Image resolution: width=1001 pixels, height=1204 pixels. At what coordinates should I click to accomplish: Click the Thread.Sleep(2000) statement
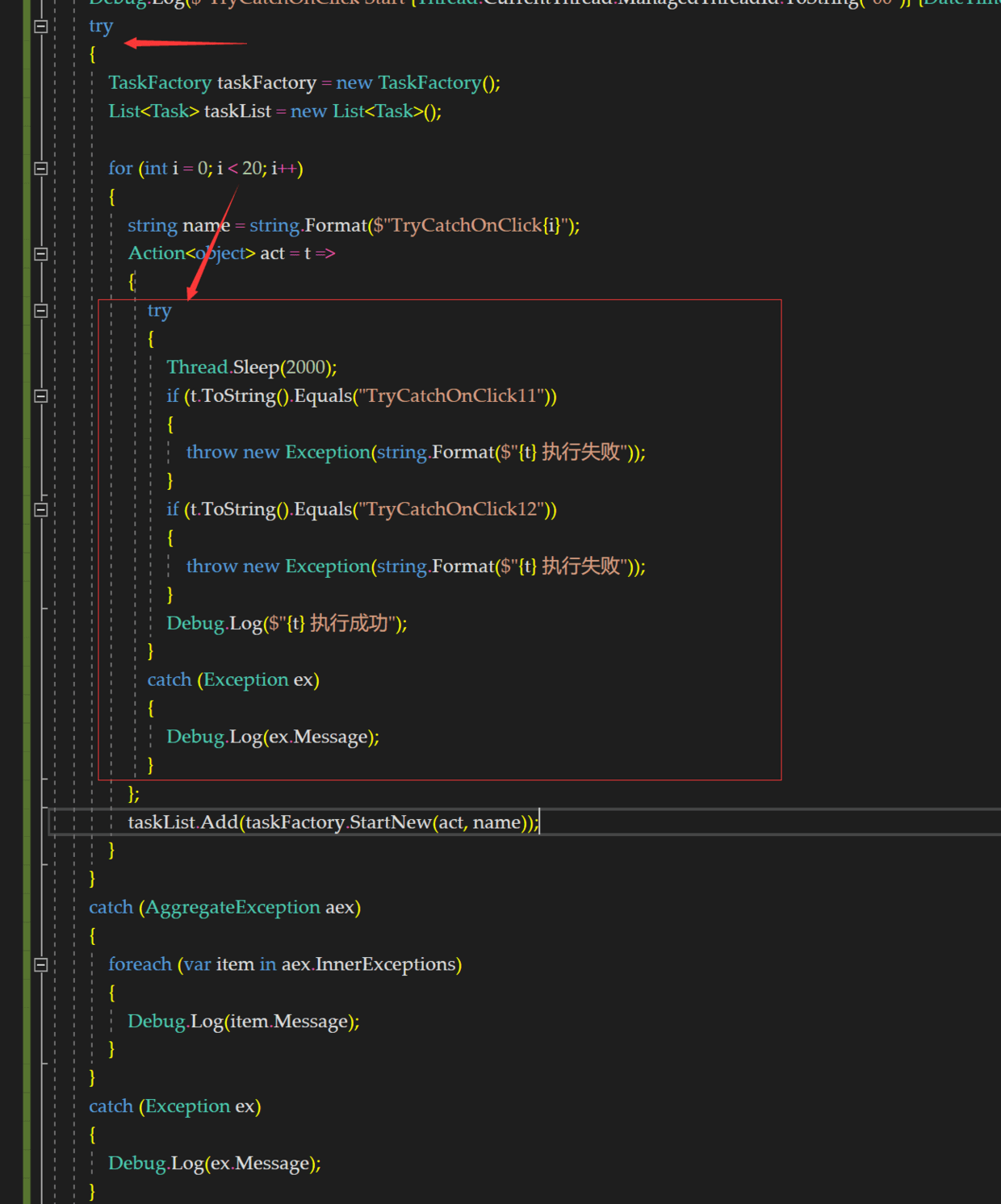(x=251, y=368)
